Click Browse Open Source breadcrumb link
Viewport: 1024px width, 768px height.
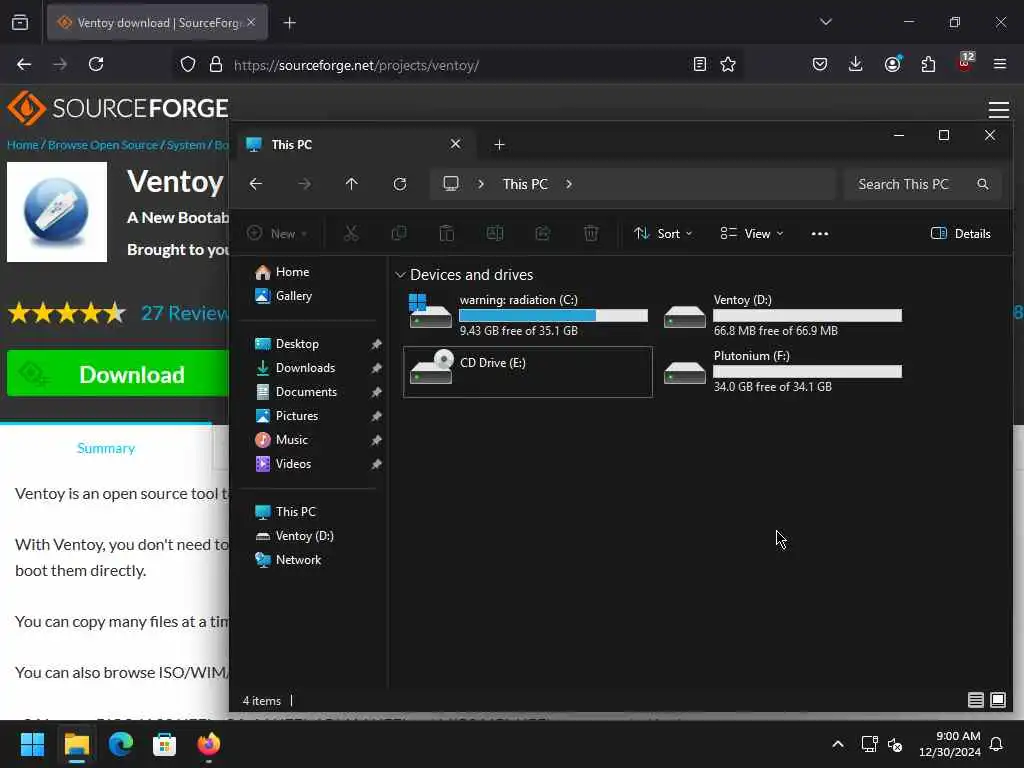coord(103,145)
